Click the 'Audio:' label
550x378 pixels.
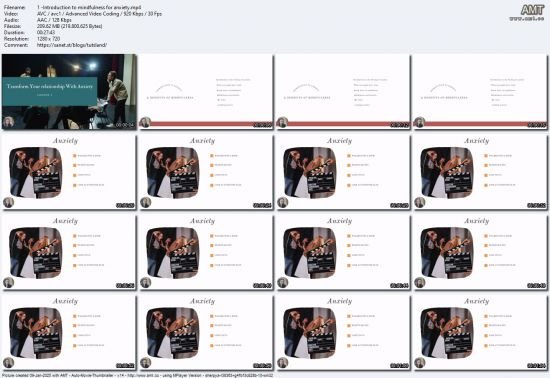[11, 20]
